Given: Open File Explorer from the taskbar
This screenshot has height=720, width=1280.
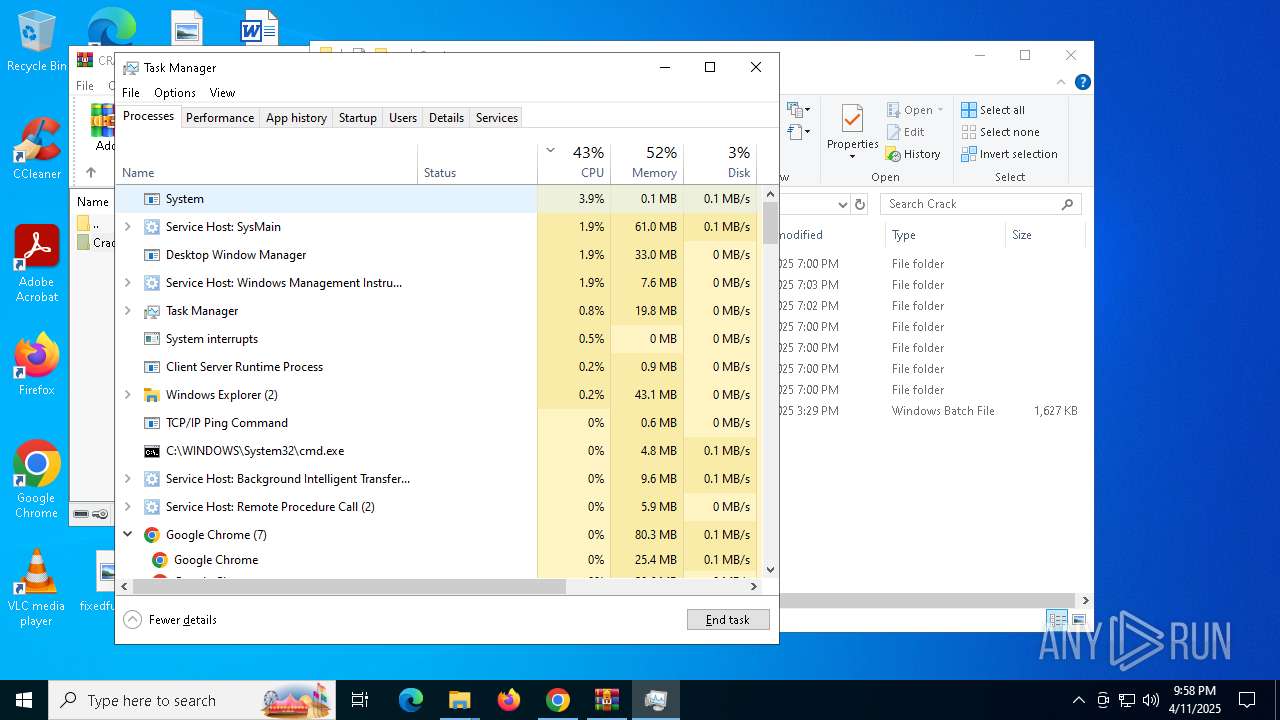Looking at the screenshot, I should point(459,700).
